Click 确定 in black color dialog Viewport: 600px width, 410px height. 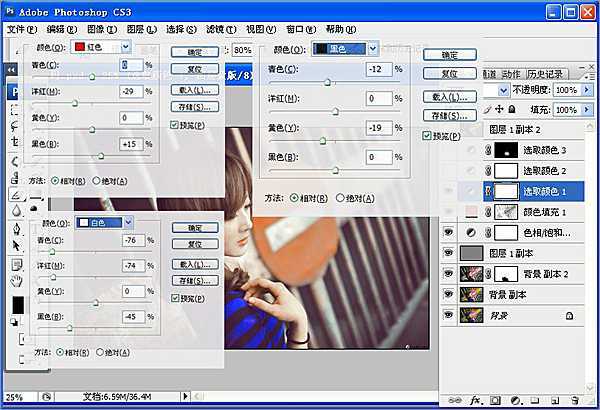tap(450, 55)
